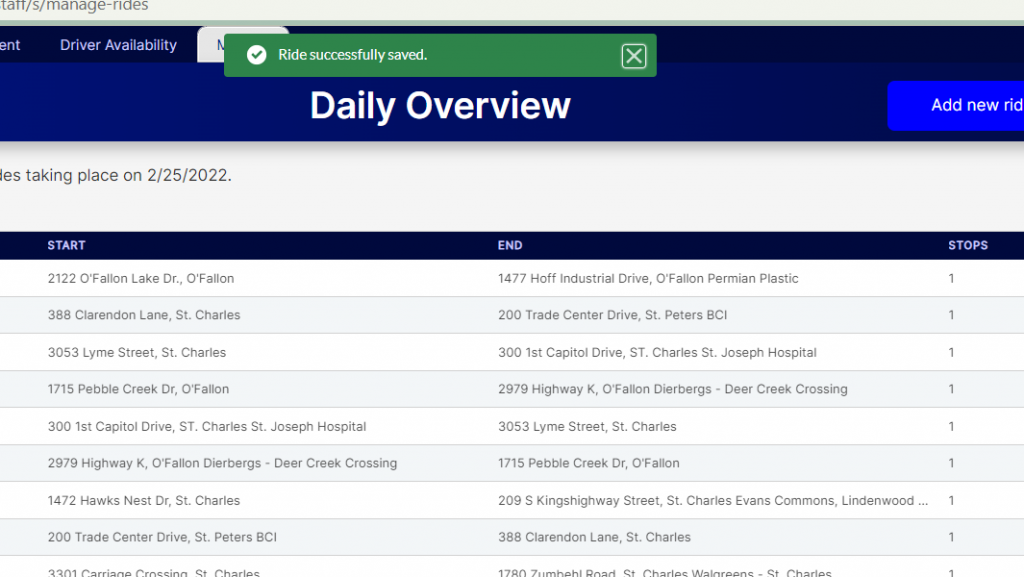Click the Daily Overview heading
Viewport: 1024px width, 577px height.
tap(440, 106)
